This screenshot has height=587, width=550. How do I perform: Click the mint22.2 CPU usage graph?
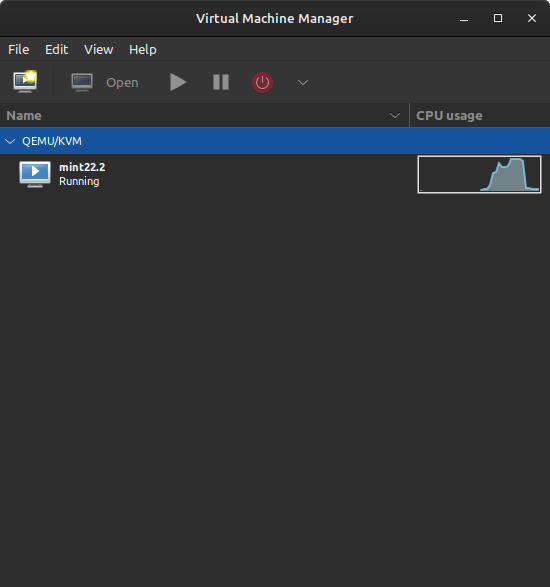click(x=479, y=174)
